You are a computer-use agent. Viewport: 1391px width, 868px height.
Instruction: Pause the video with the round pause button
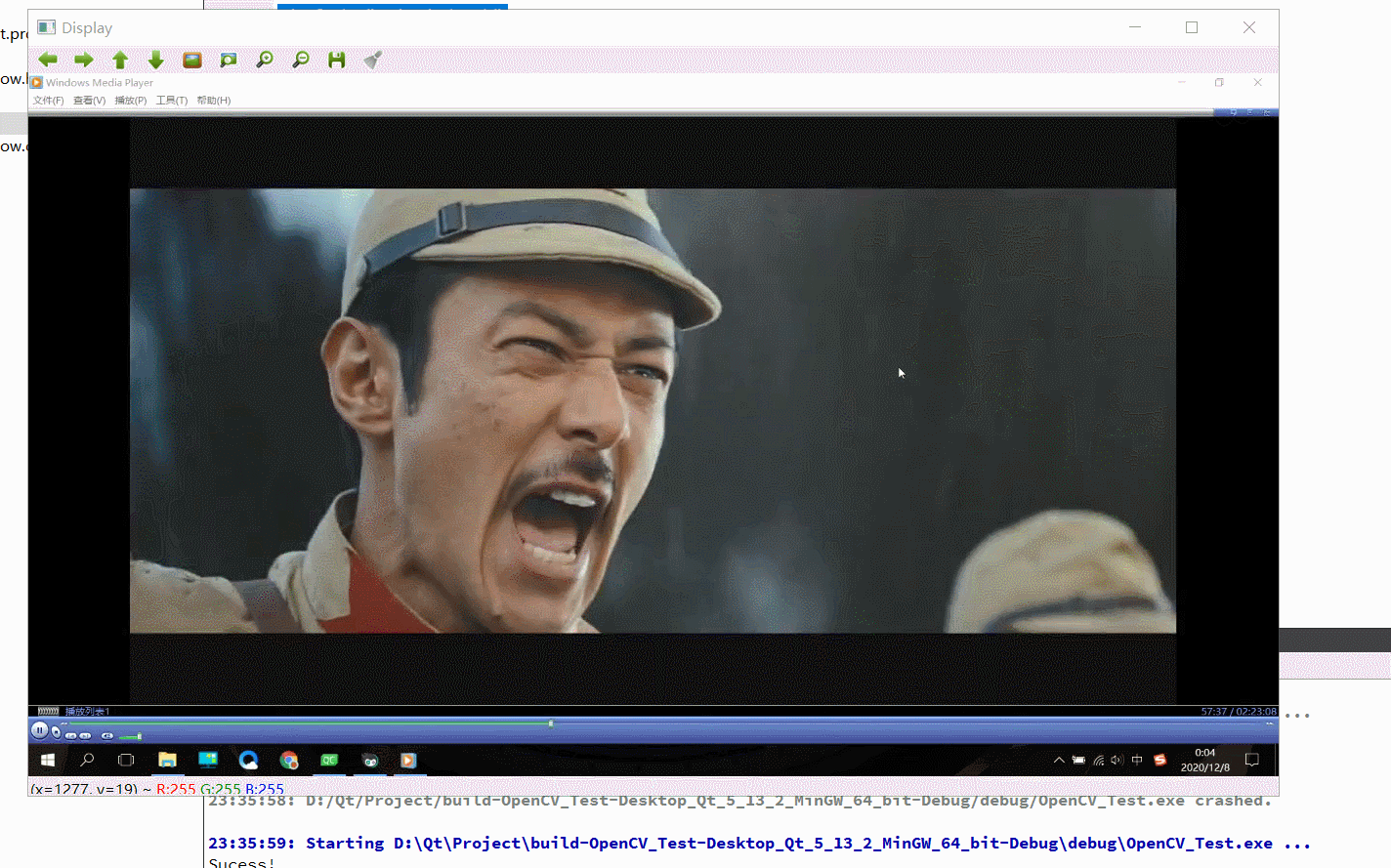point(39,730)
